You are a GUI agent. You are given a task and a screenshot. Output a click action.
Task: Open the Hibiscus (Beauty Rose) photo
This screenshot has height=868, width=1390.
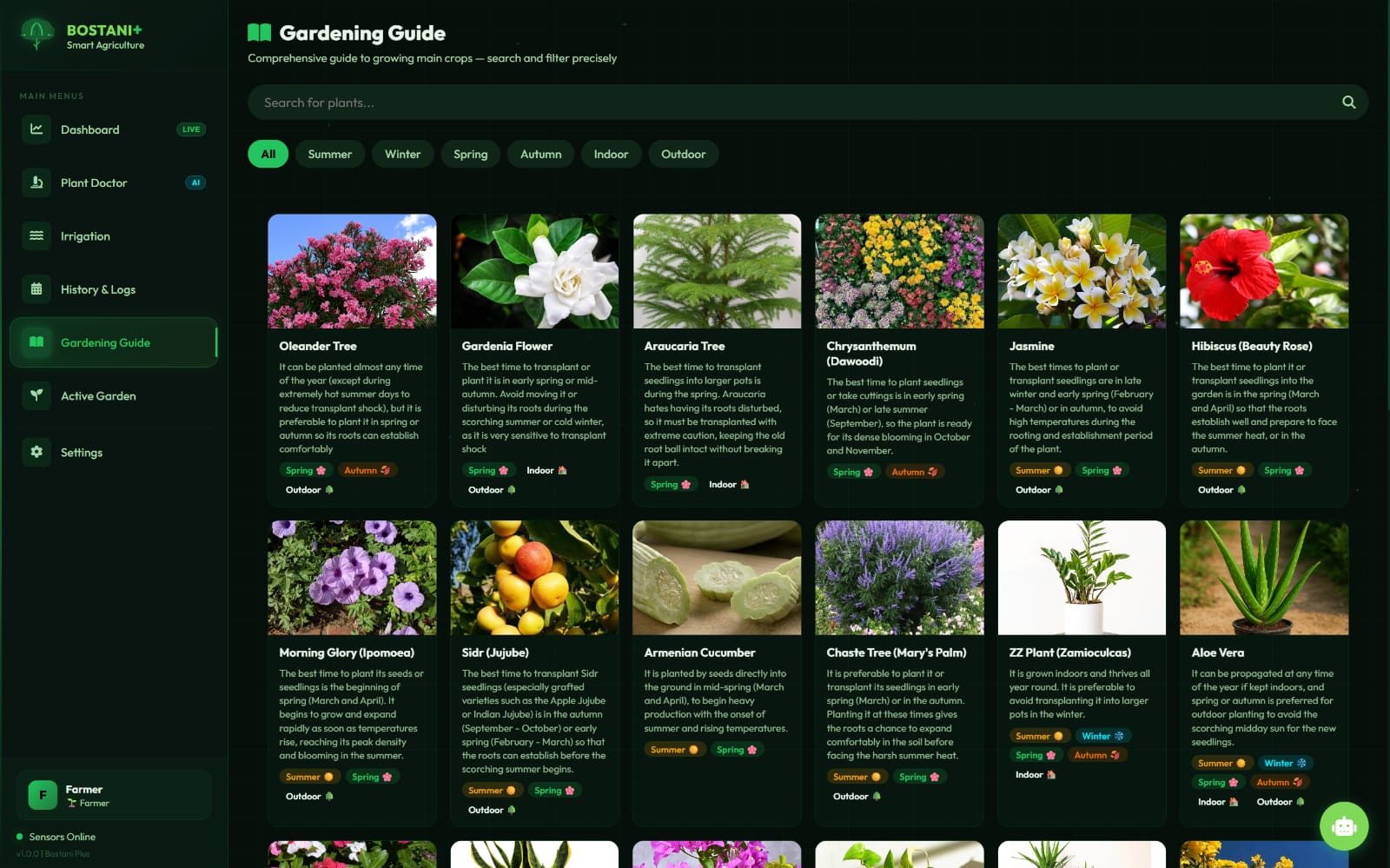(x=1264, y=271)
